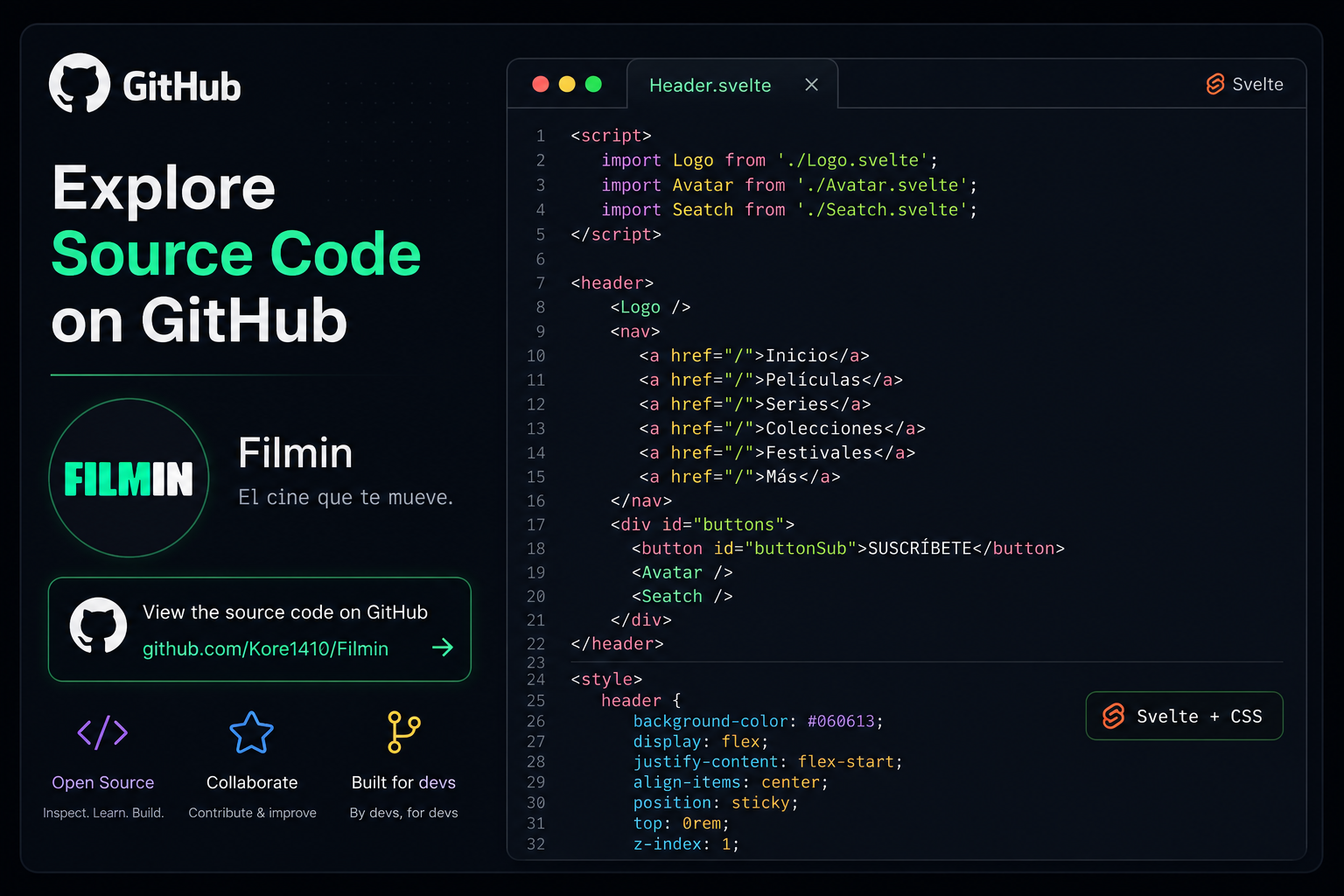
Task: Click the purple Open Source code brackets icon
Action: (x=103, y=732)
